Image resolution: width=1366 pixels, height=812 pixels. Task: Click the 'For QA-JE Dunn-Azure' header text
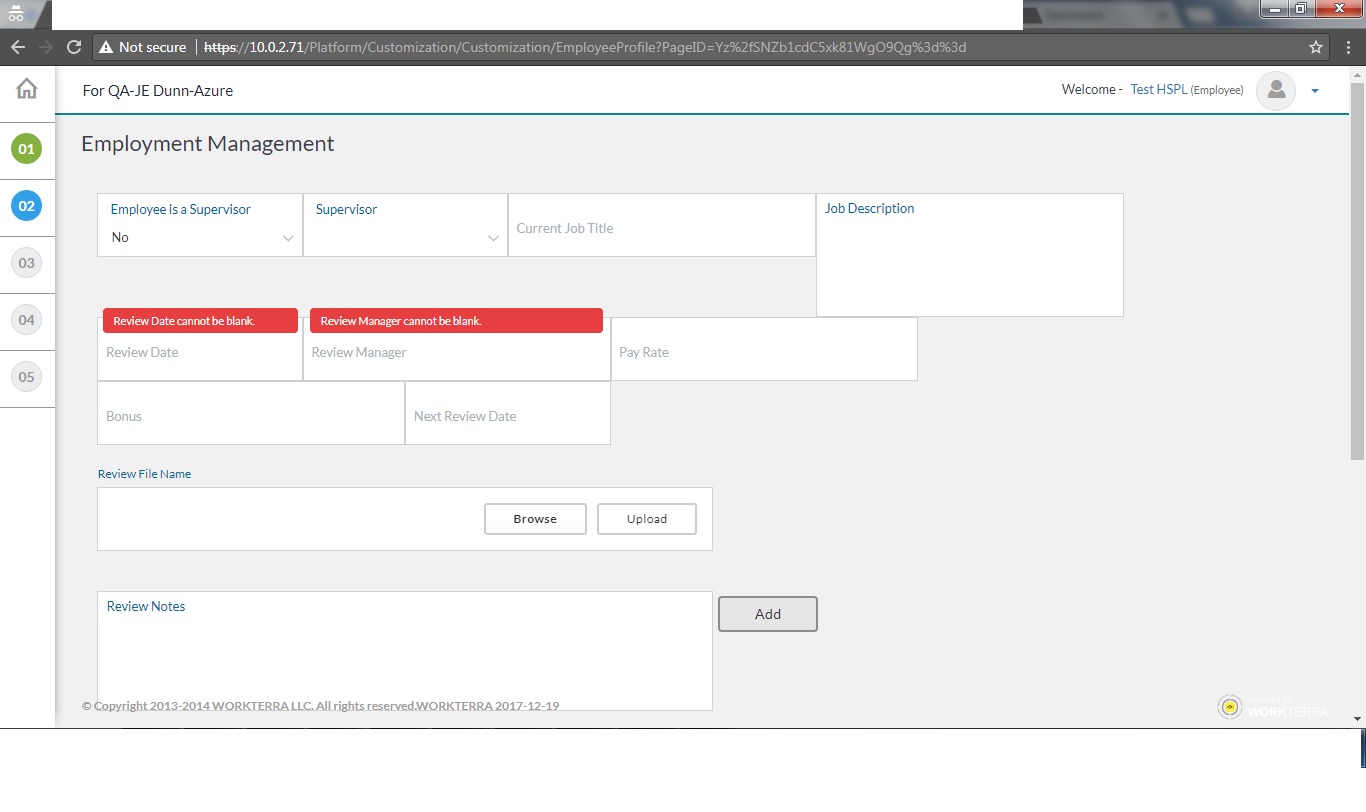coord(158,91)
